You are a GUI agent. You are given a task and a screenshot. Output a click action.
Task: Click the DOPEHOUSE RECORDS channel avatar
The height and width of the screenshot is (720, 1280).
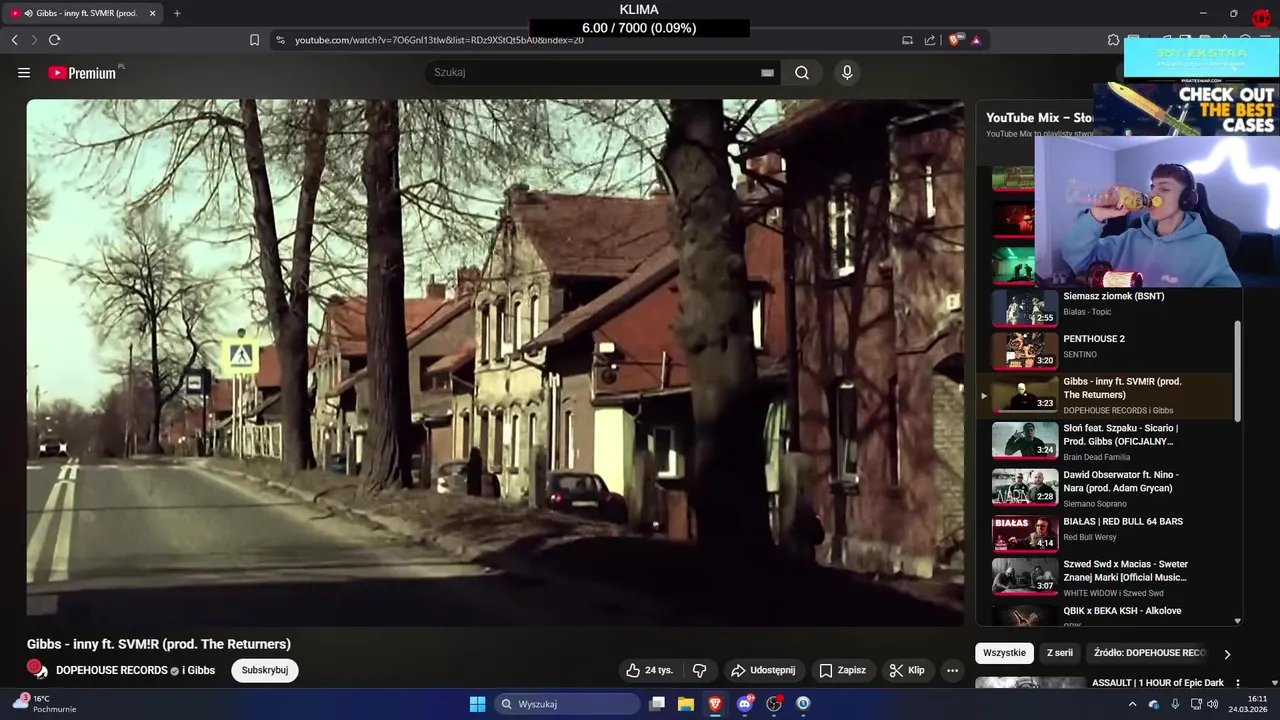tap(37, 669)
